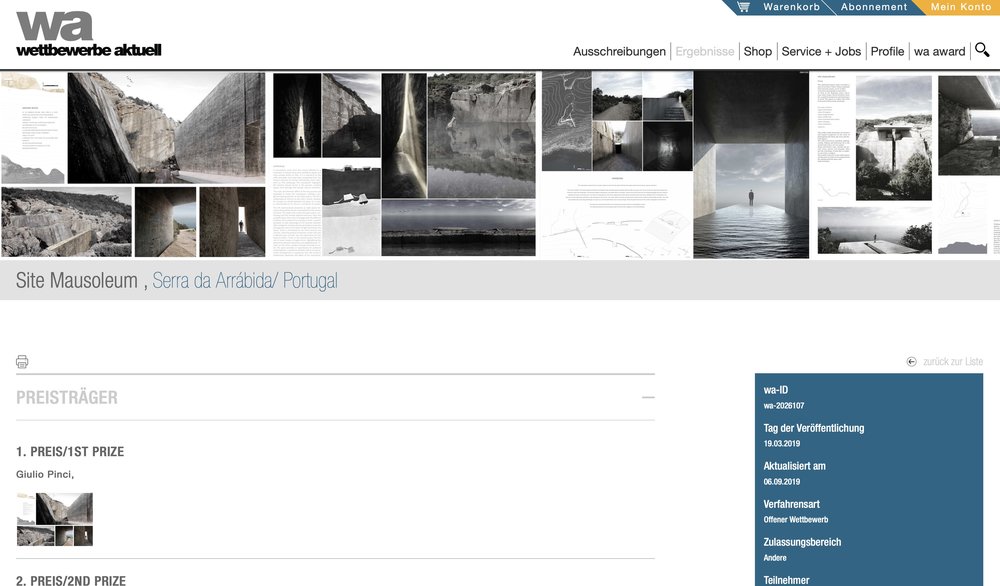This screenshot has height=586, width=1000.
Task: Open the Ausschreibungen menu
Action: (x=619, y=52)
